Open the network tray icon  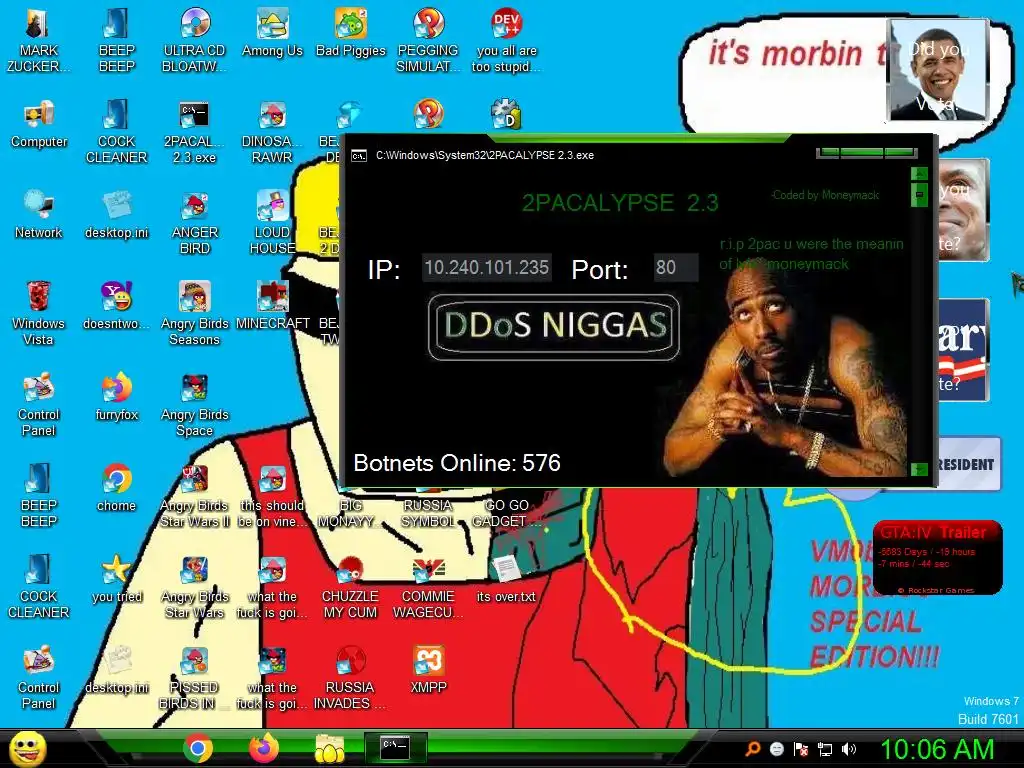(x=825, y=749)
